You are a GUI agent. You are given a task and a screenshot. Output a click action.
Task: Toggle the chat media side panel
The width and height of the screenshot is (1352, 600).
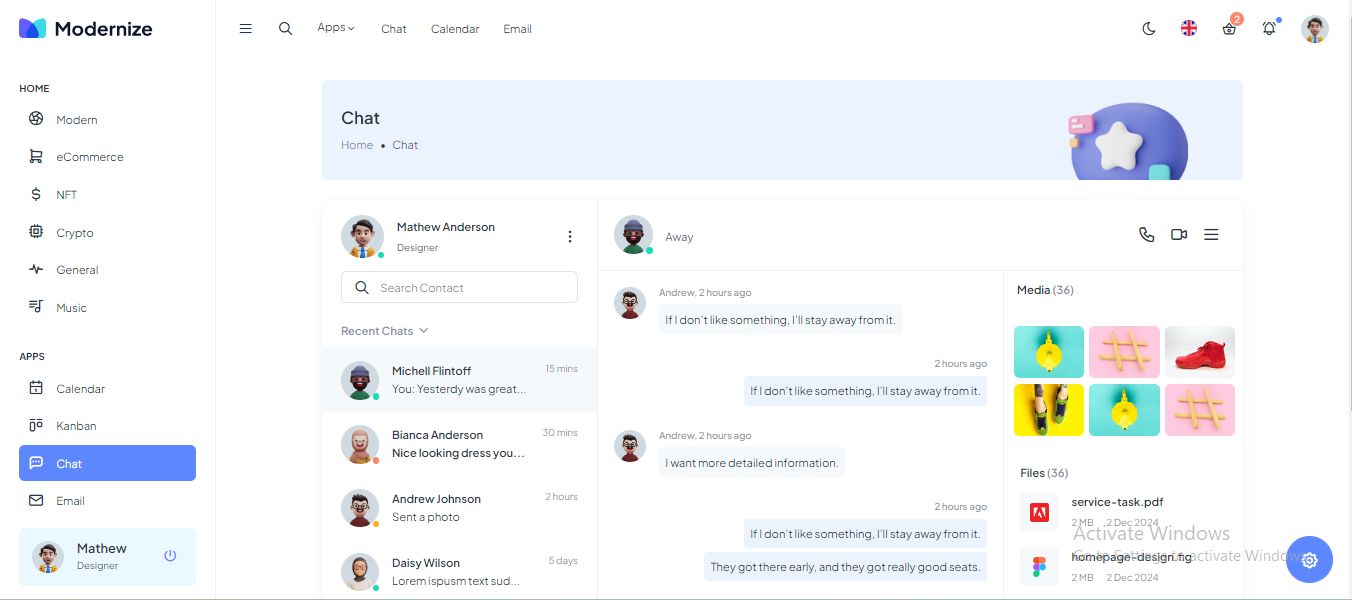click(1211, 235)
